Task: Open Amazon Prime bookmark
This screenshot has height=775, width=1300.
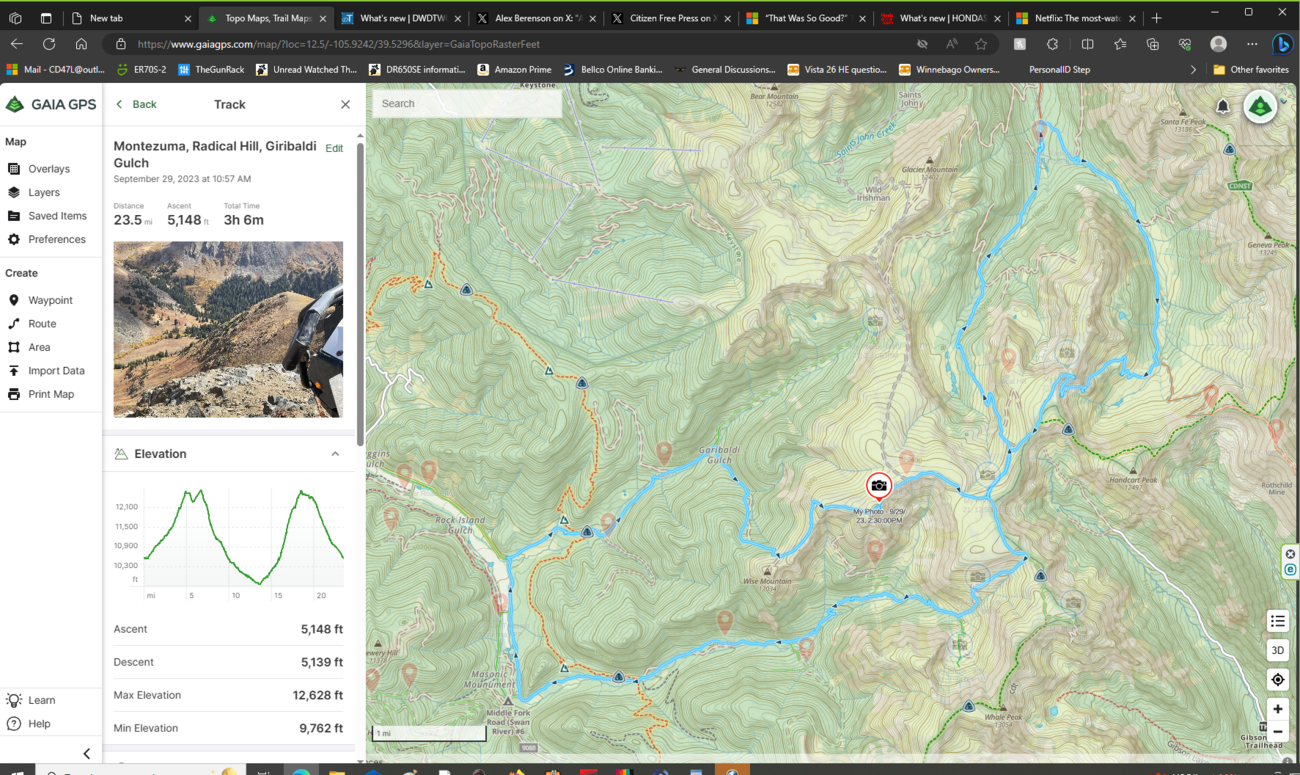Action: (514, 70)
